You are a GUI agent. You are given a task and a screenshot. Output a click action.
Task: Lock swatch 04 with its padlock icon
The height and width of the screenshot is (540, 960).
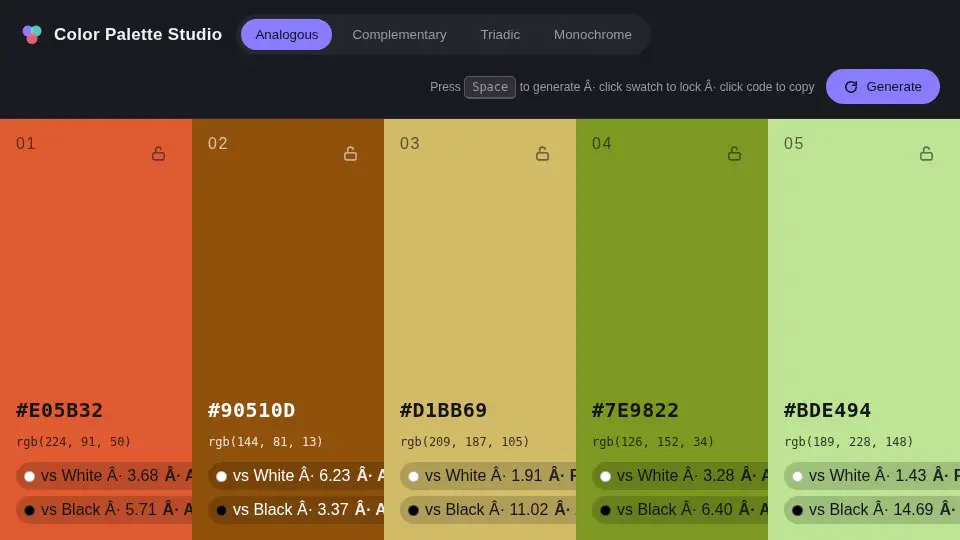point(735,153)
